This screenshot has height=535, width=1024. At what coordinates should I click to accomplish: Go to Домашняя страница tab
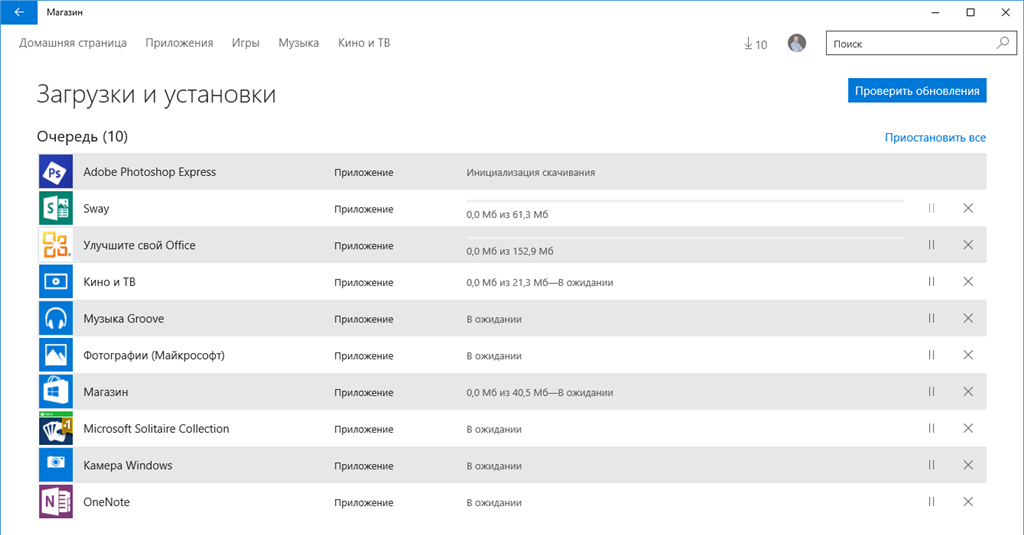click(x=72, y=43)
